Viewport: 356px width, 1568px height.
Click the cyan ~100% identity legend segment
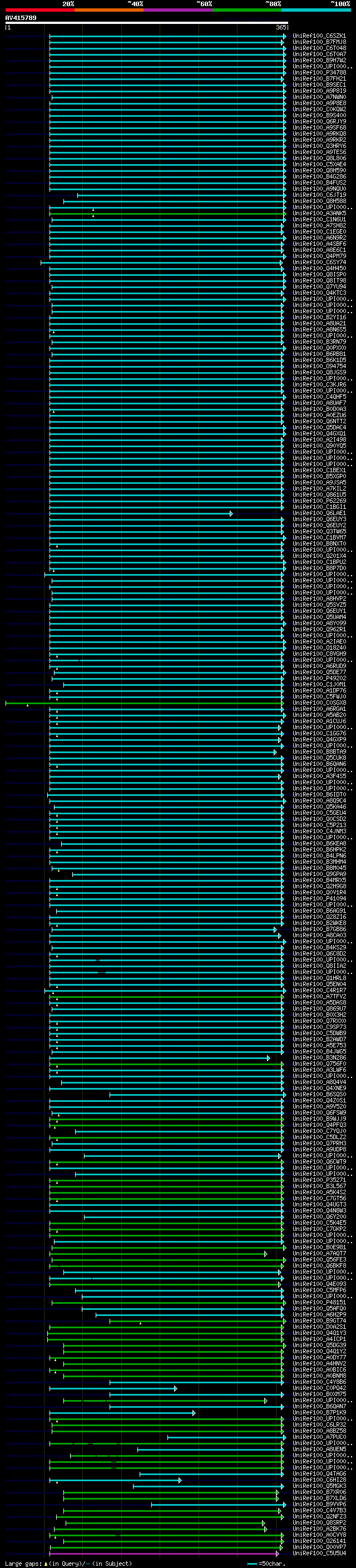point(316,10)
